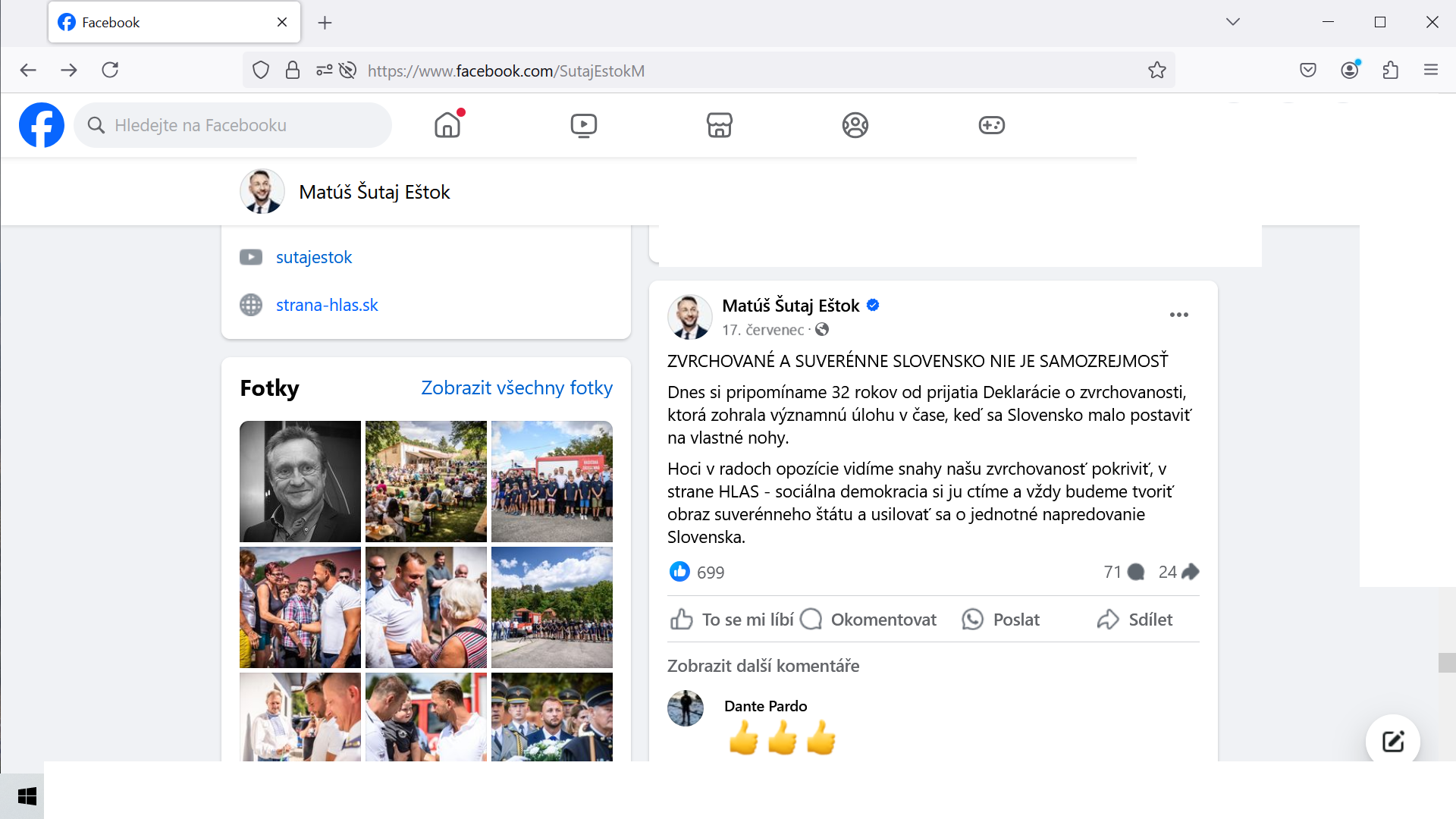Open Firefox extensions puzzle icon
1456x819 pixels.
coord(1390,71)
